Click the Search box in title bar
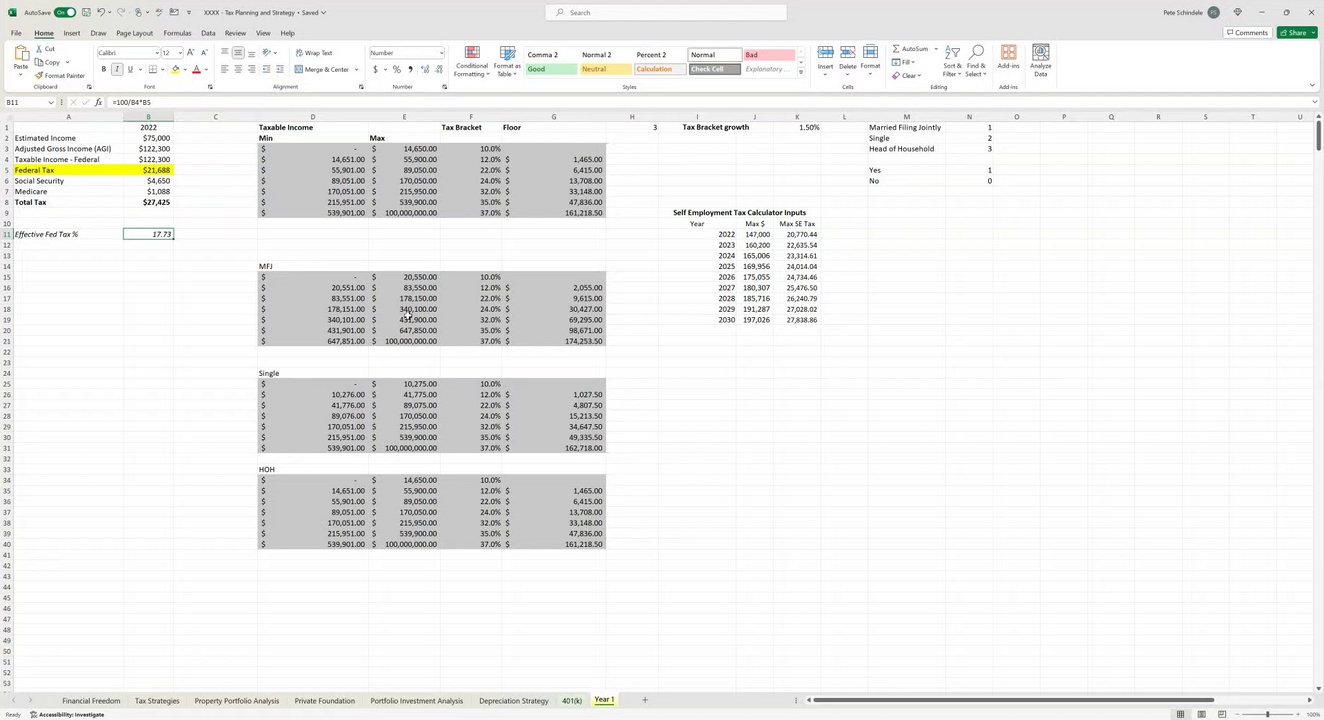Viewport: 1324px width, 720px height. pyautogui.click(x=667, y=12)
